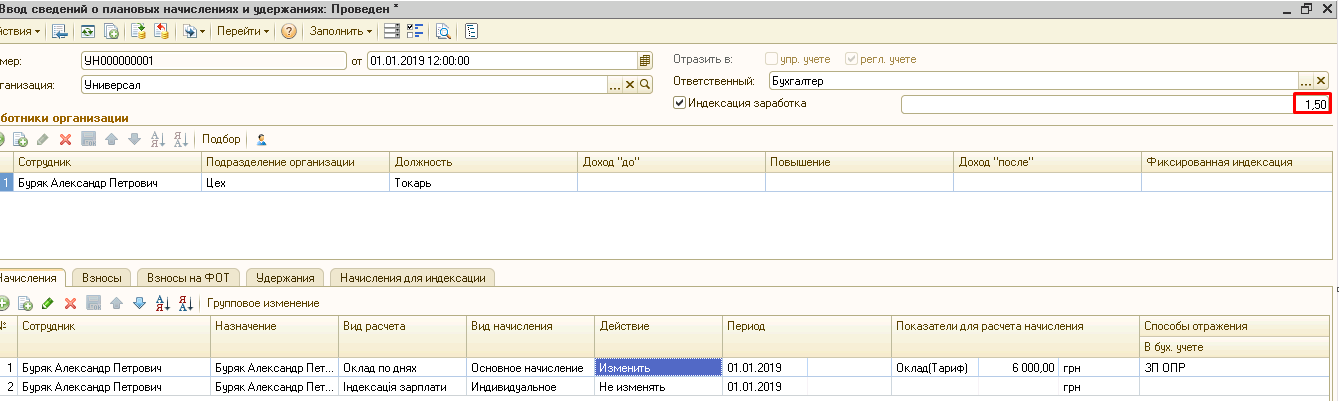
Task: Uncheck the Индексация заработка checkbox
Action: tap(680, 103)
